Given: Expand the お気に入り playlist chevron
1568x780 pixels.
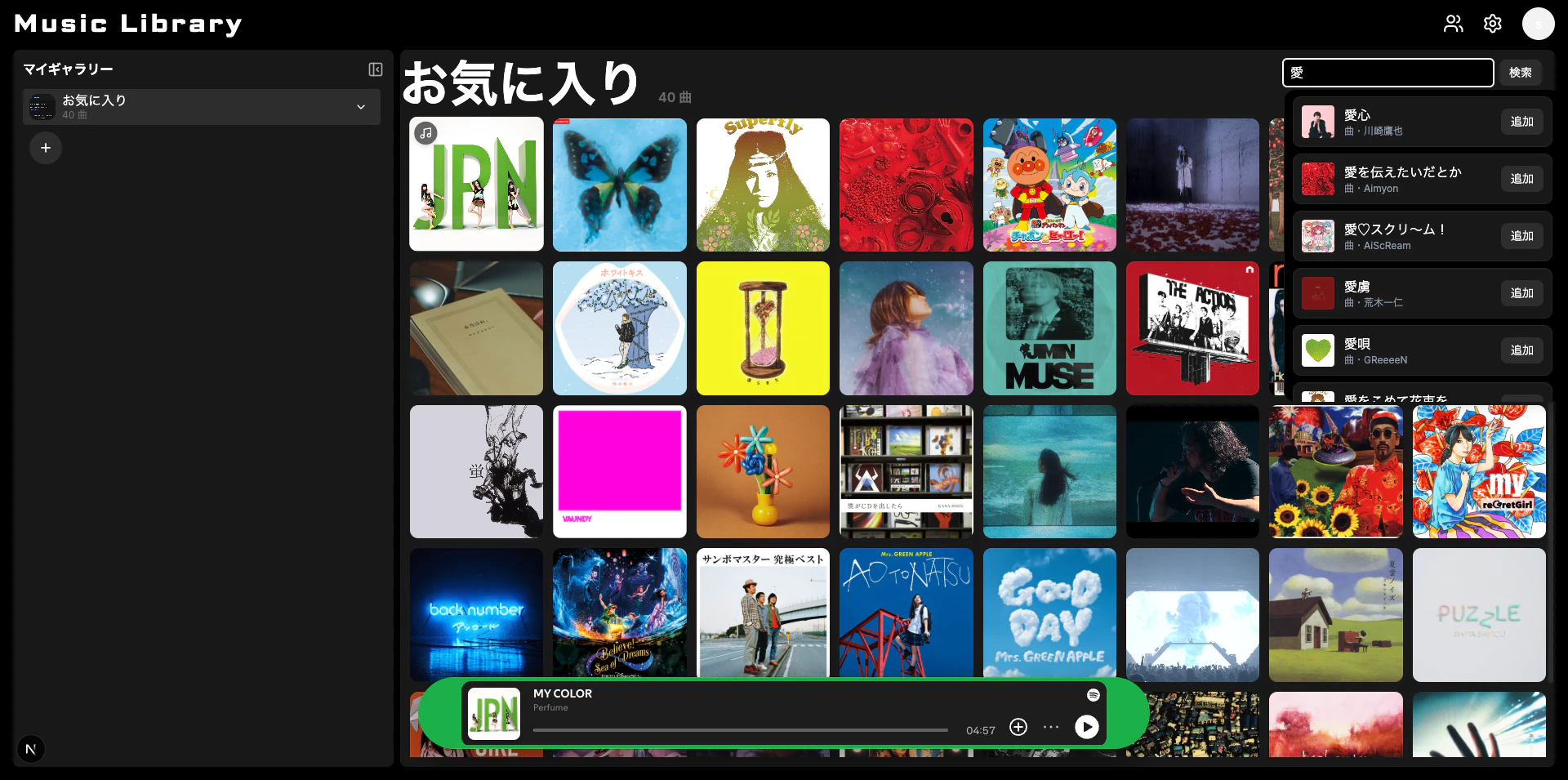Looking at the screenshot, I should (x=361, y=107).
